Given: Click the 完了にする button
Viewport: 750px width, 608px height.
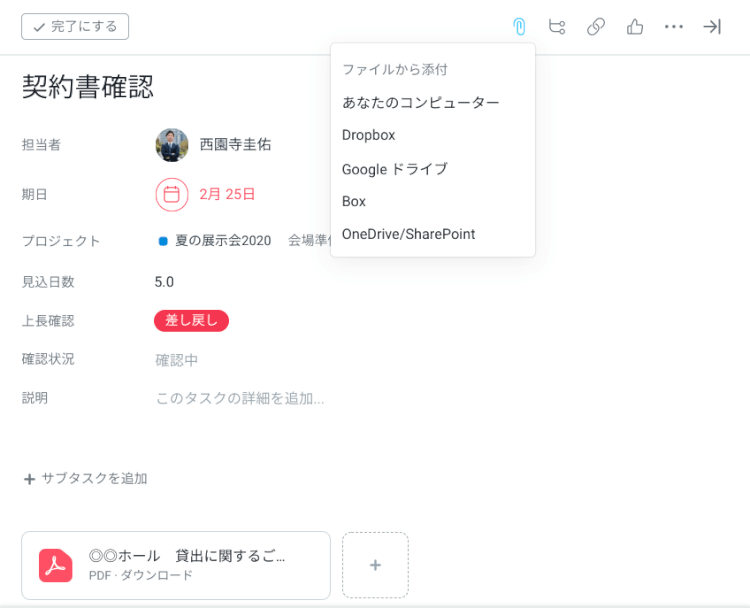Looking at the screenshot, I should [x=75, y=27].
